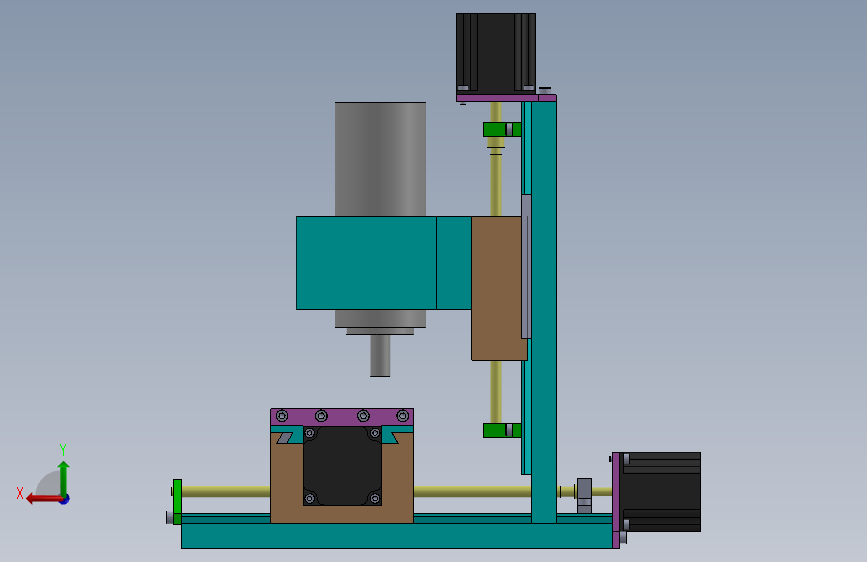The height and width of the screenshot is (562, 867).
Task: Select the gray linear rail on the column
Action: pos(526,266)
